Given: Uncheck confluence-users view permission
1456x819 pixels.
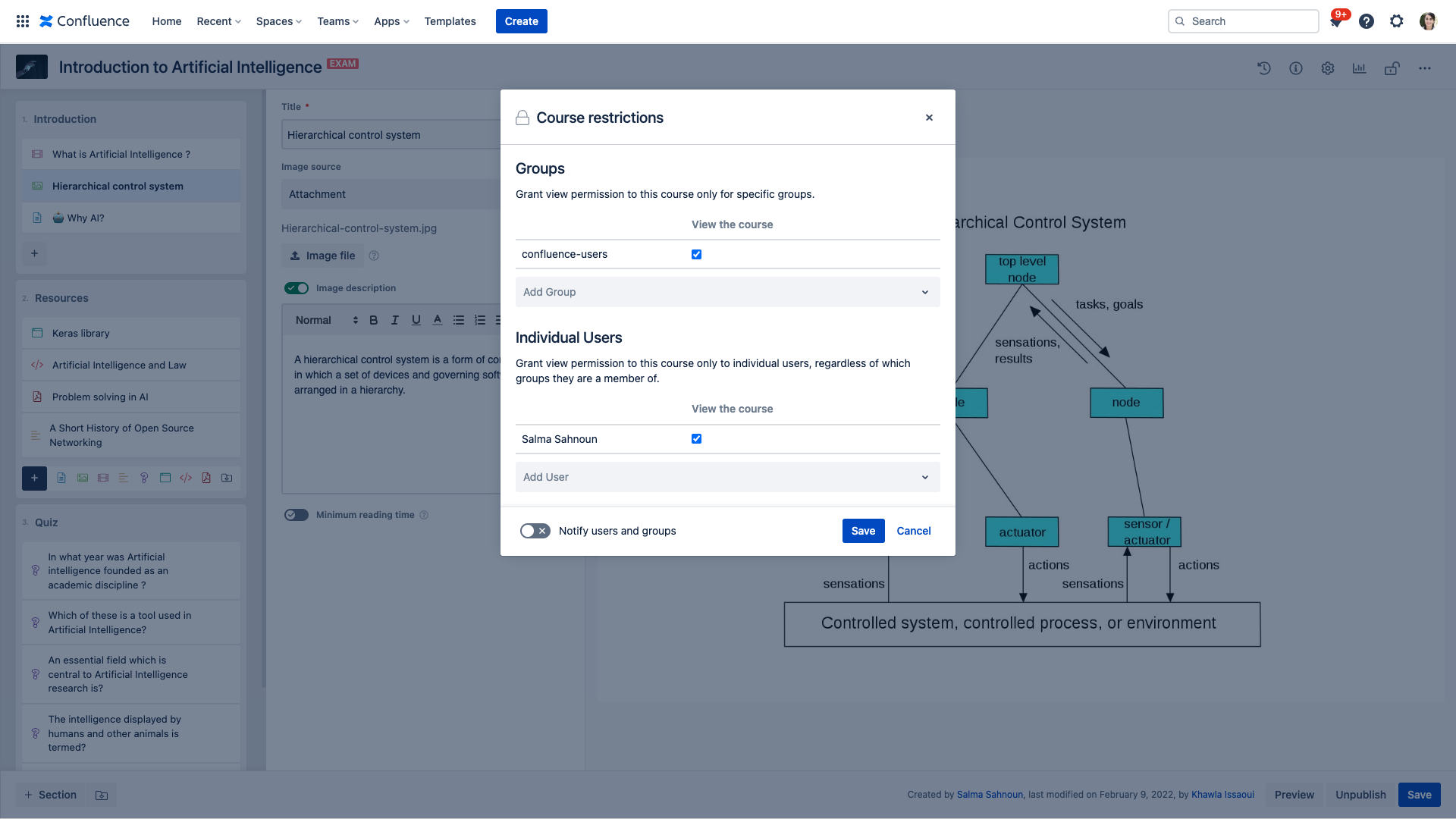Looking at the screenshot, I should (x=696, y=255).
